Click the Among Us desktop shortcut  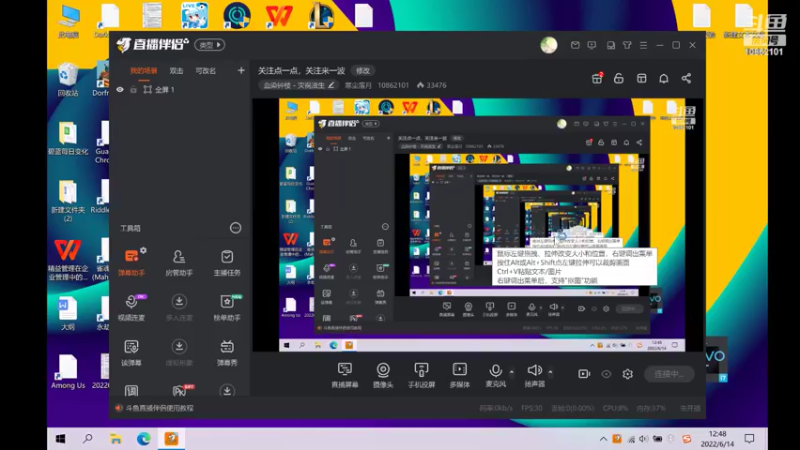click(x=68, y=372)
